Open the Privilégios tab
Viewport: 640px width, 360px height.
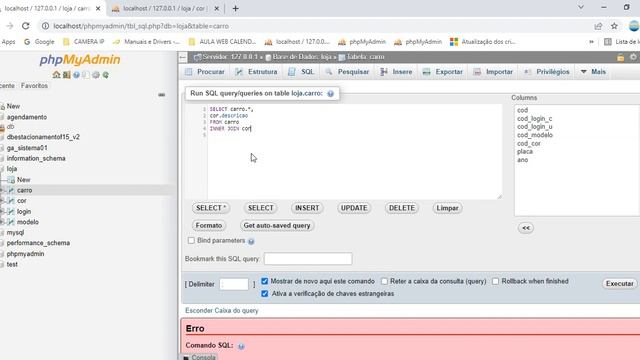[547, 72]
